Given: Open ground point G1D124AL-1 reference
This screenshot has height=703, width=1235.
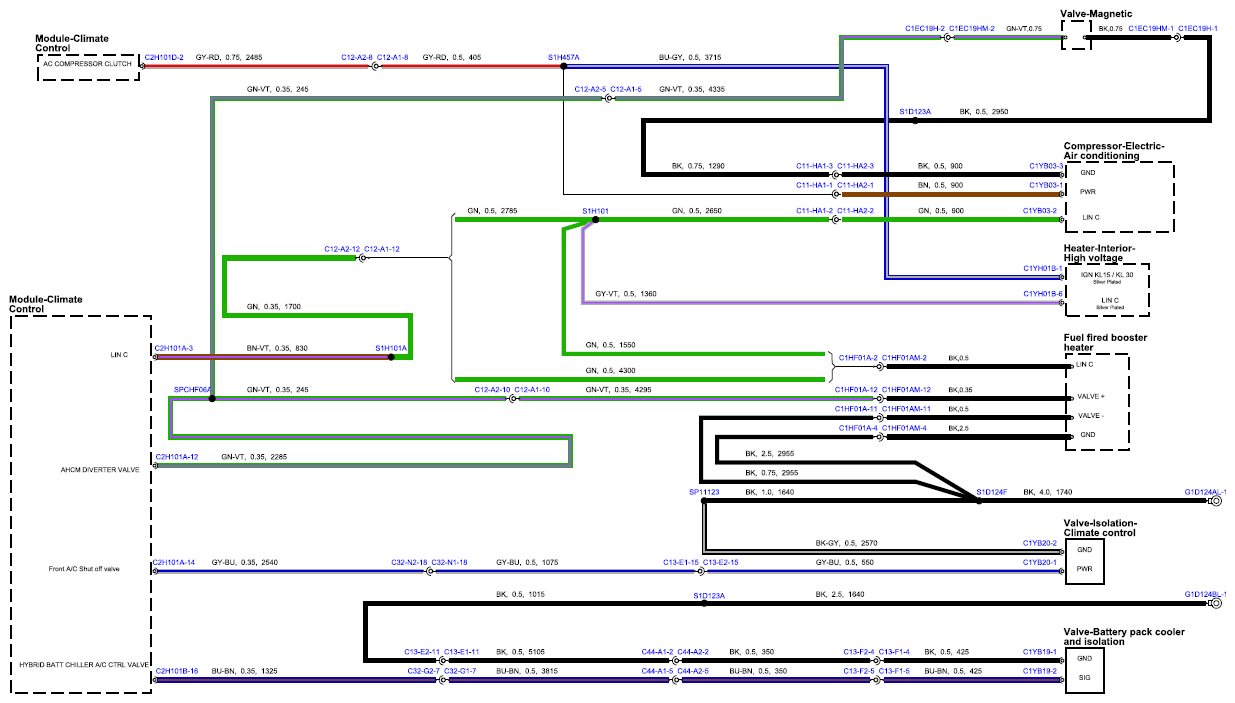Looking at the screenshot, I should 1205,492.
